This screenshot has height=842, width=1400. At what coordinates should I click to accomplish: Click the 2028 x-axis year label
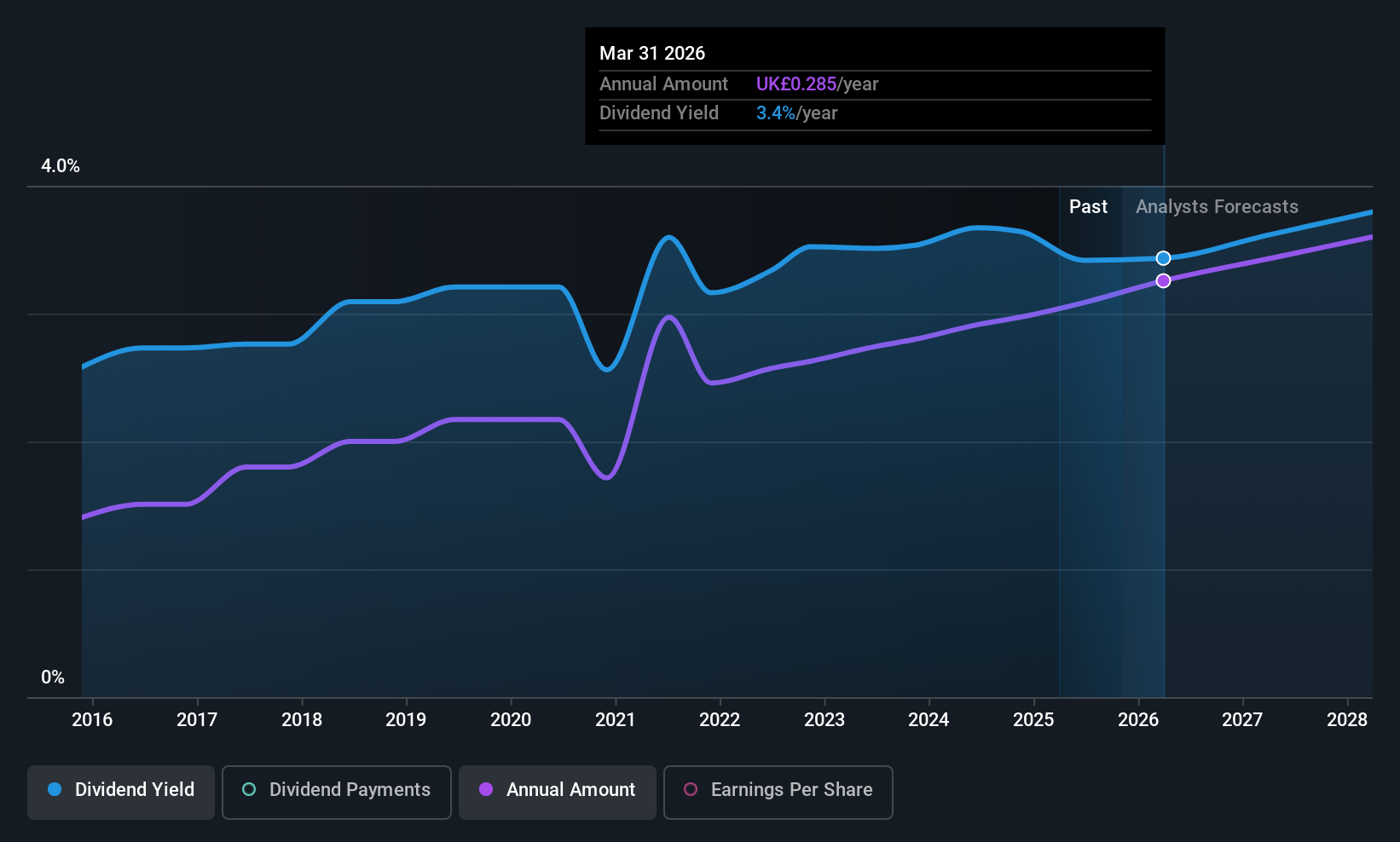point(1347,720)
